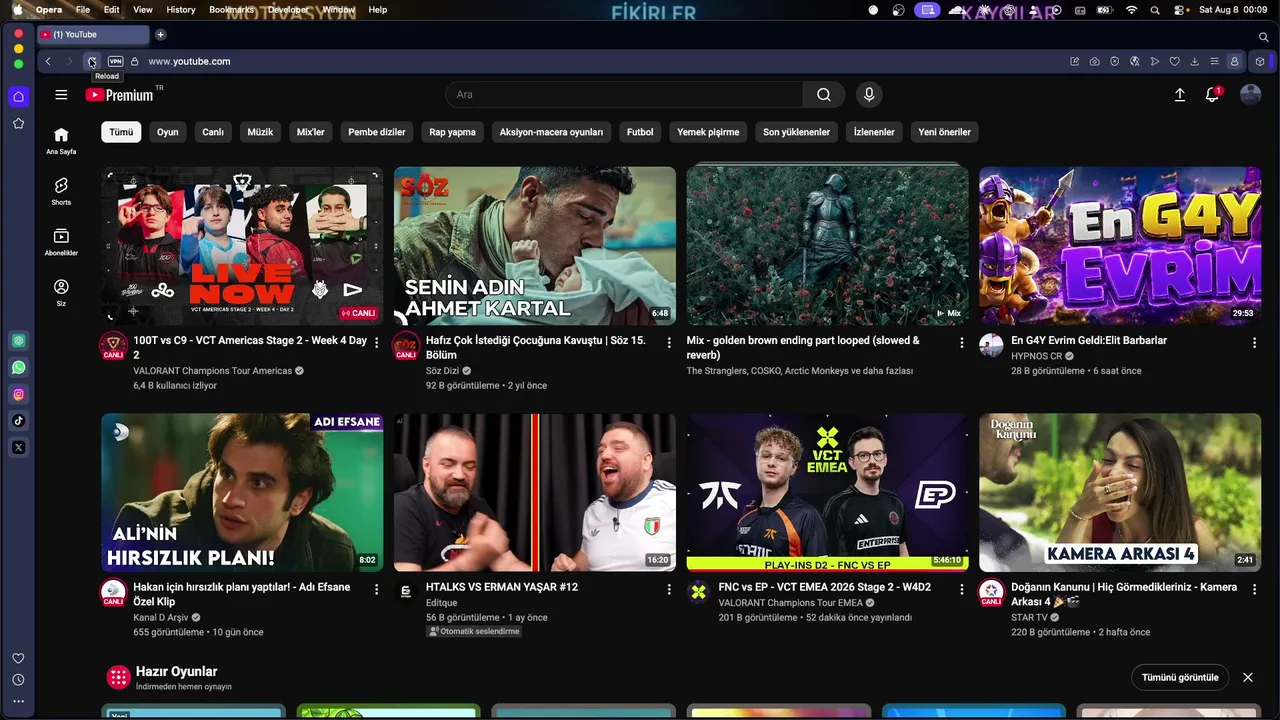The height and width of the screenshot is (720, 1280).
Task: Click the YouTube search magnifier button
Action: click(824, 94)
